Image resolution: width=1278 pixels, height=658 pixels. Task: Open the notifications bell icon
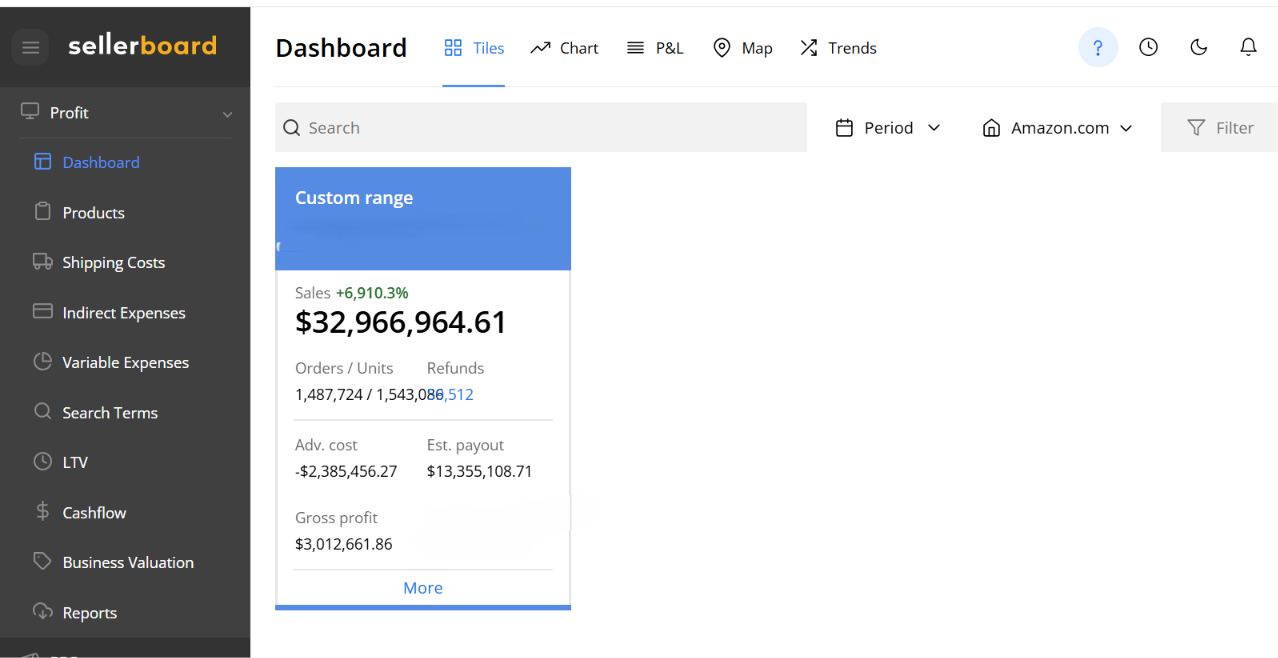1248,47
